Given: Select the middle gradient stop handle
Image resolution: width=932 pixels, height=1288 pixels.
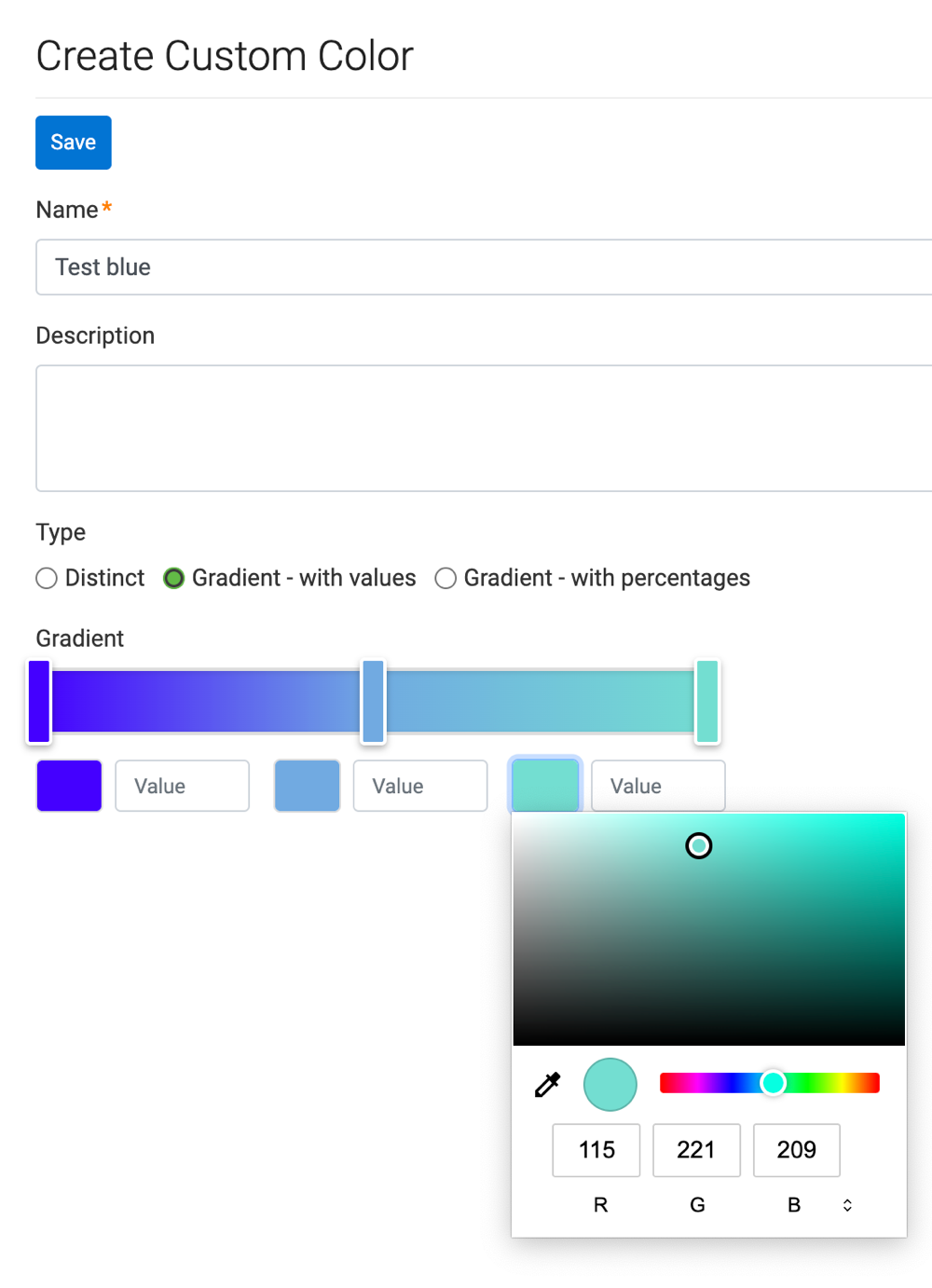Looking at the screenshot, I should click(x=373, y=701).
